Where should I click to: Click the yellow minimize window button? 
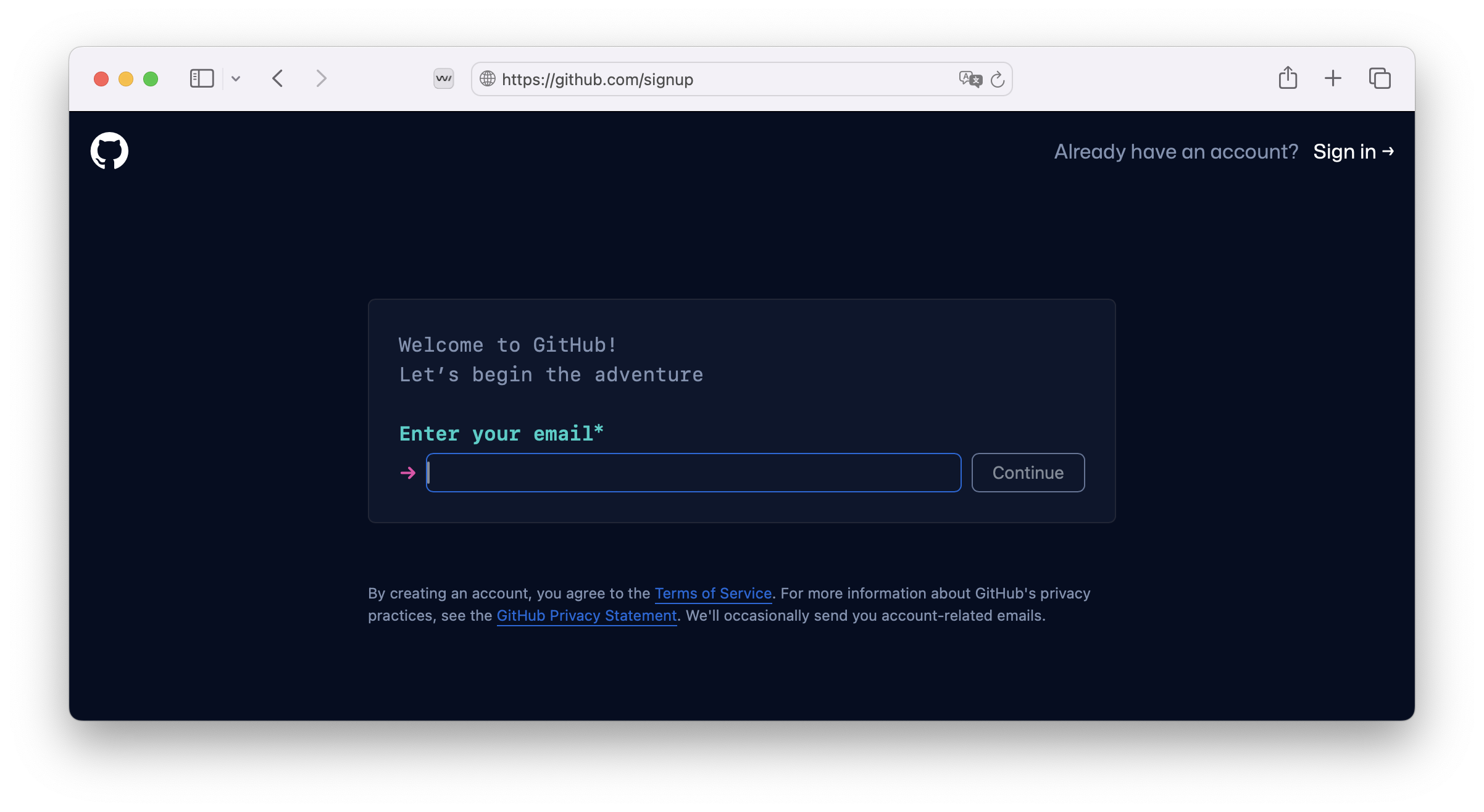[126, 79]
